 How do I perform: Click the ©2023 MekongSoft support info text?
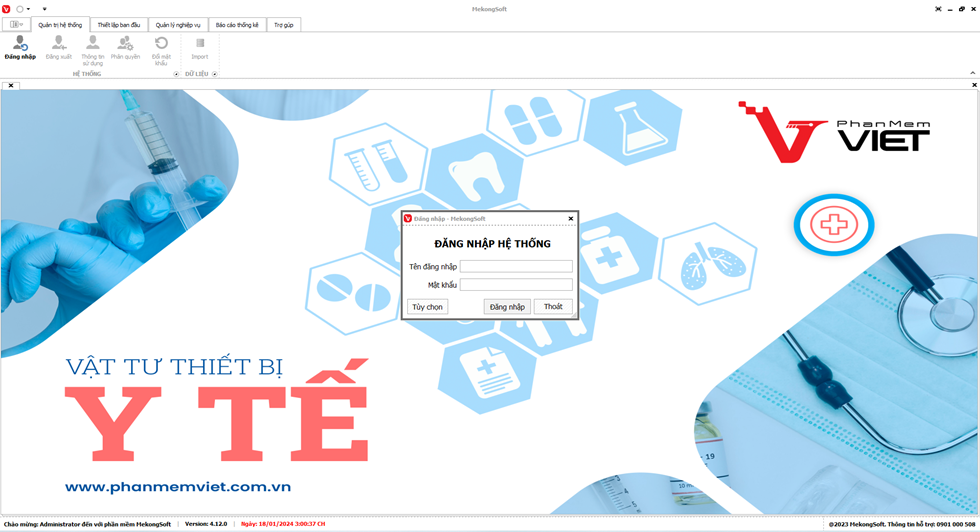pyautogui.click(x=902, y=524)
